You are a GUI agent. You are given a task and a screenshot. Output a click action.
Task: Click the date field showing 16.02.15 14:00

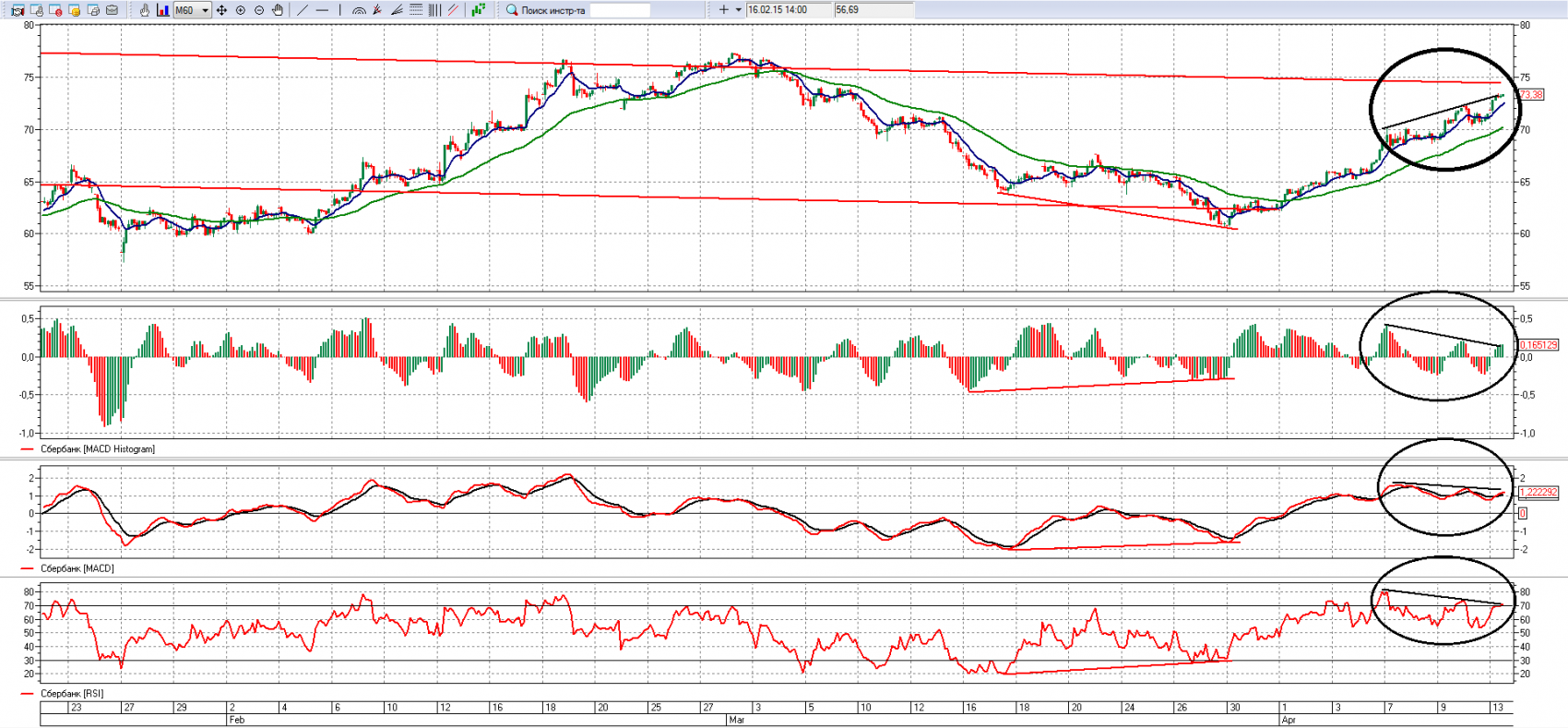coord(790,10)
